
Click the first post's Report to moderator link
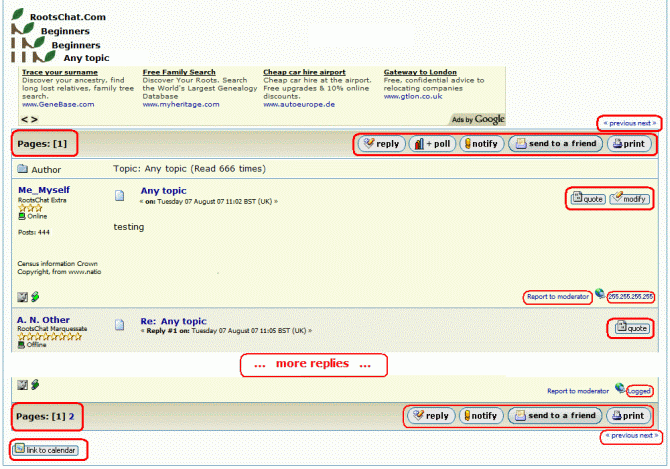pyautogui.click(x=556, y=296)
